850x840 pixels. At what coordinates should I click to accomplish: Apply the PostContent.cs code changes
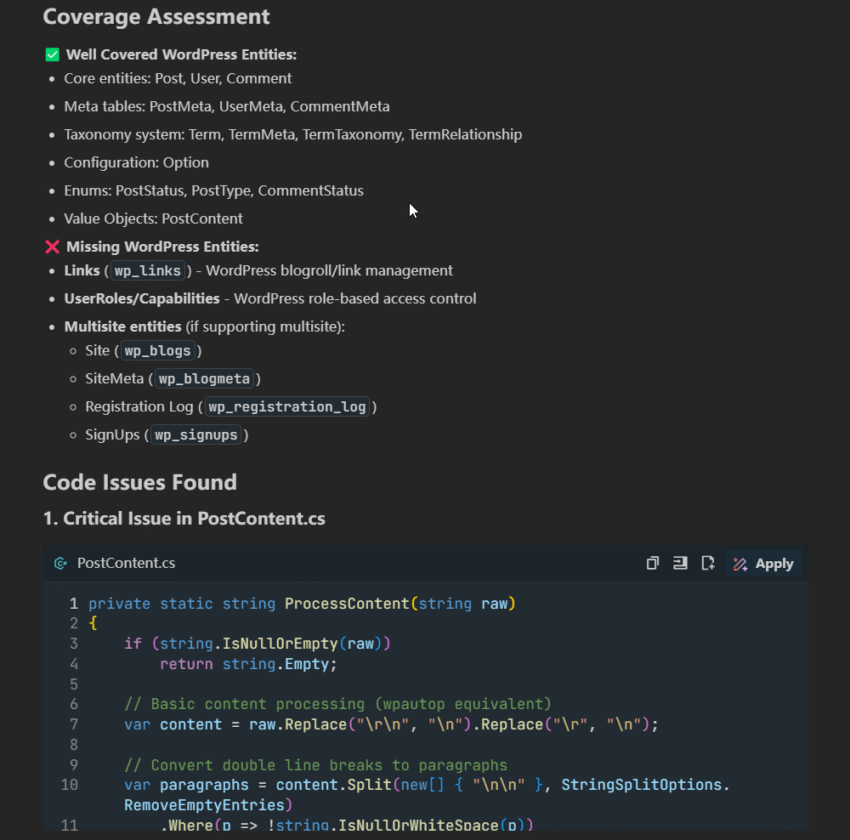point(763,564)
